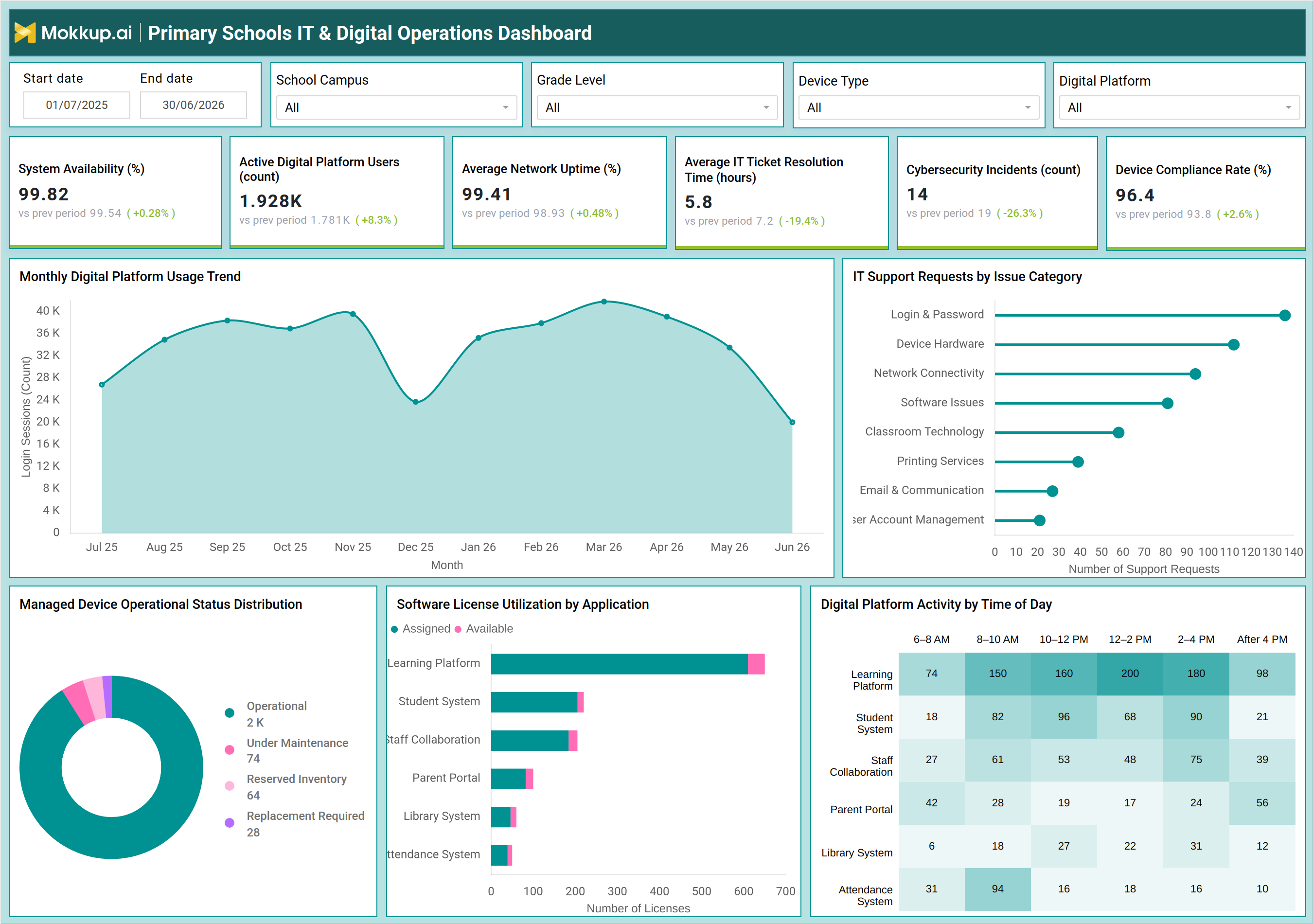Click Attendance System assigned licenses bar
1313x924 pixels.
[x=499, y=855]
